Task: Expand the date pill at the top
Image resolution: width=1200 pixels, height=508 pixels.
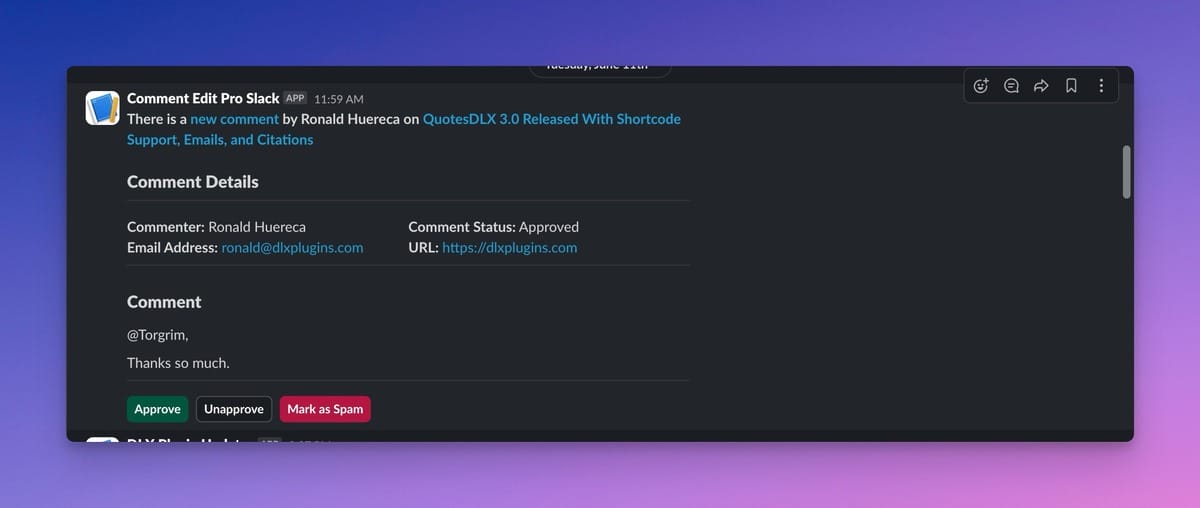Action: tap(600, 69)
